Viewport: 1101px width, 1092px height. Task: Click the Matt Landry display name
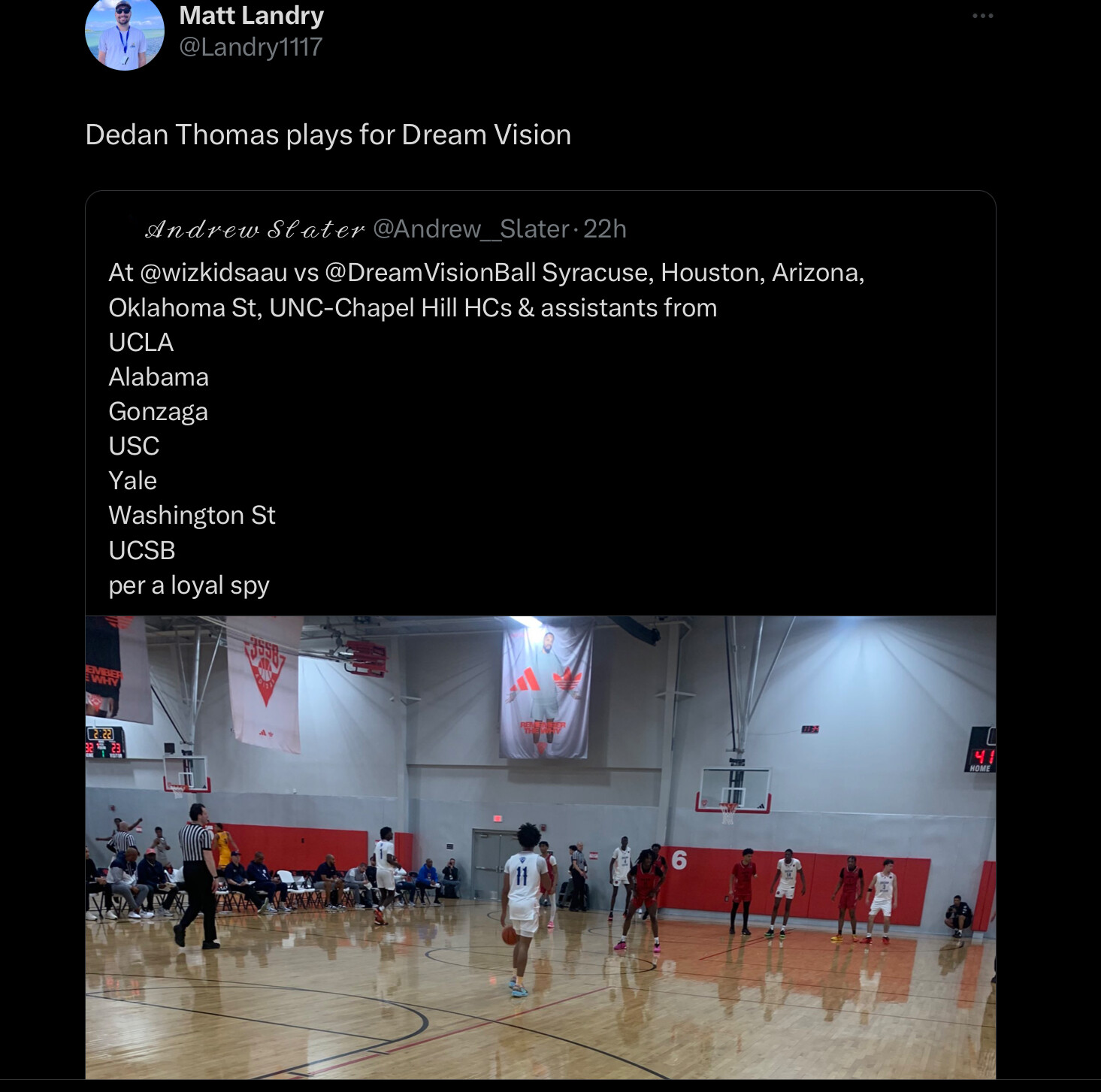(x=251, y=15)
